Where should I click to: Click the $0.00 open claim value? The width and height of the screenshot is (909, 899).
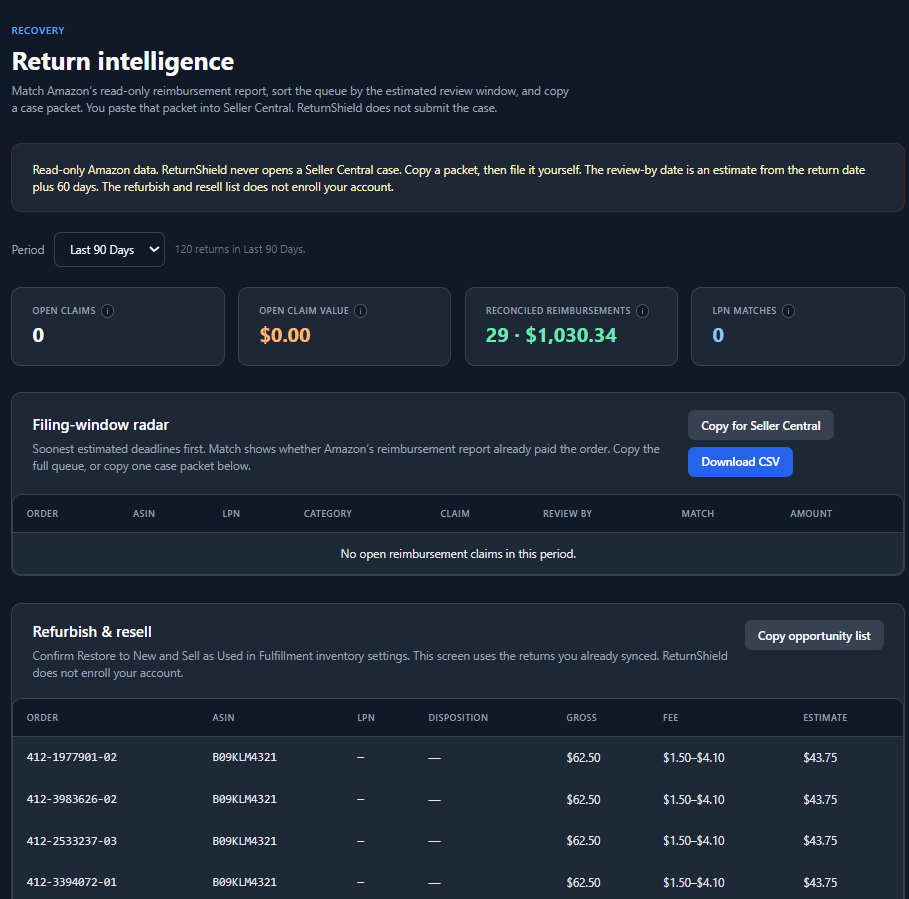pos(285,335)
